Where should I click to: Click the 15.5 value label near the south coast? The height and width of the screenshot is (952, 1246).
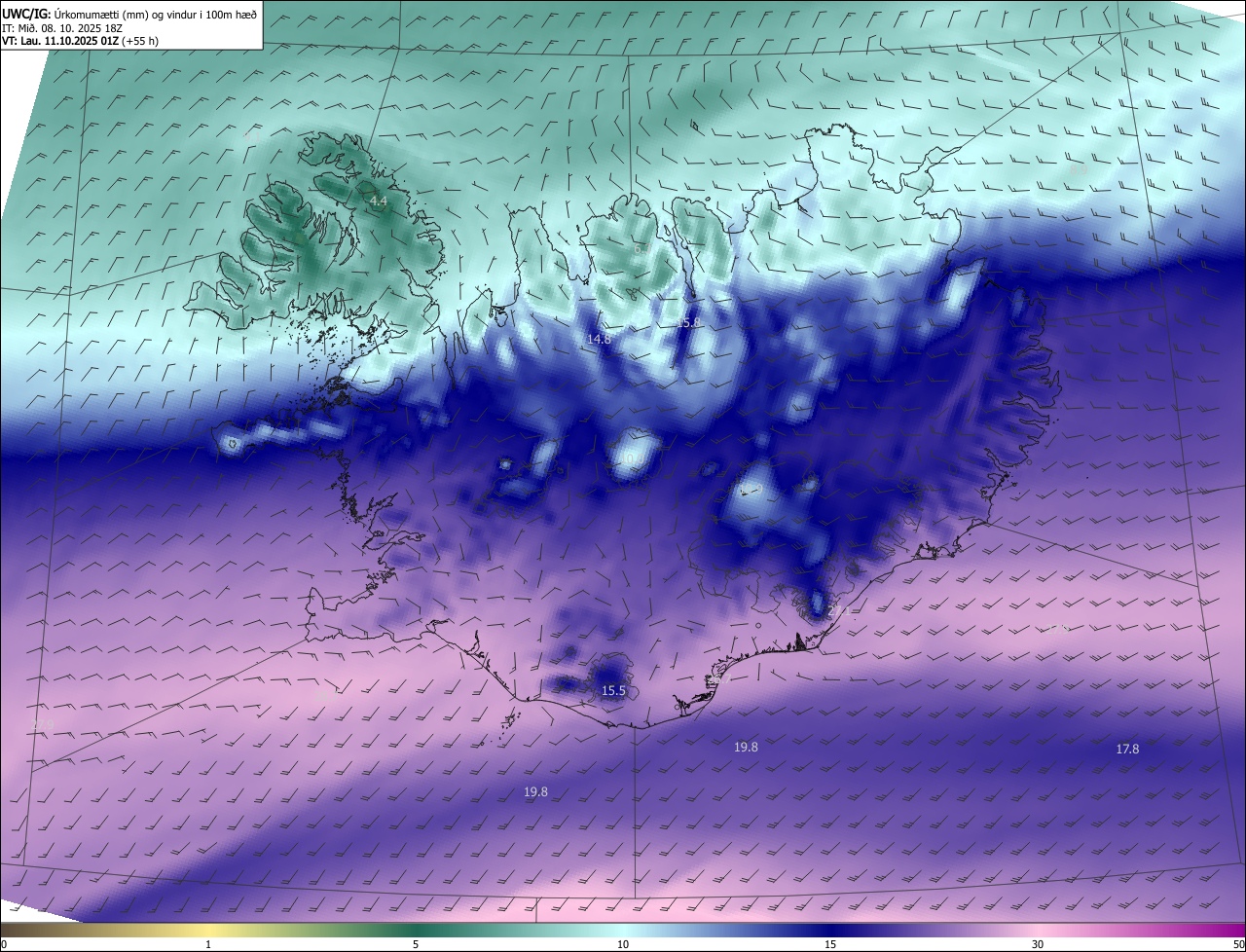pos(613,691)
